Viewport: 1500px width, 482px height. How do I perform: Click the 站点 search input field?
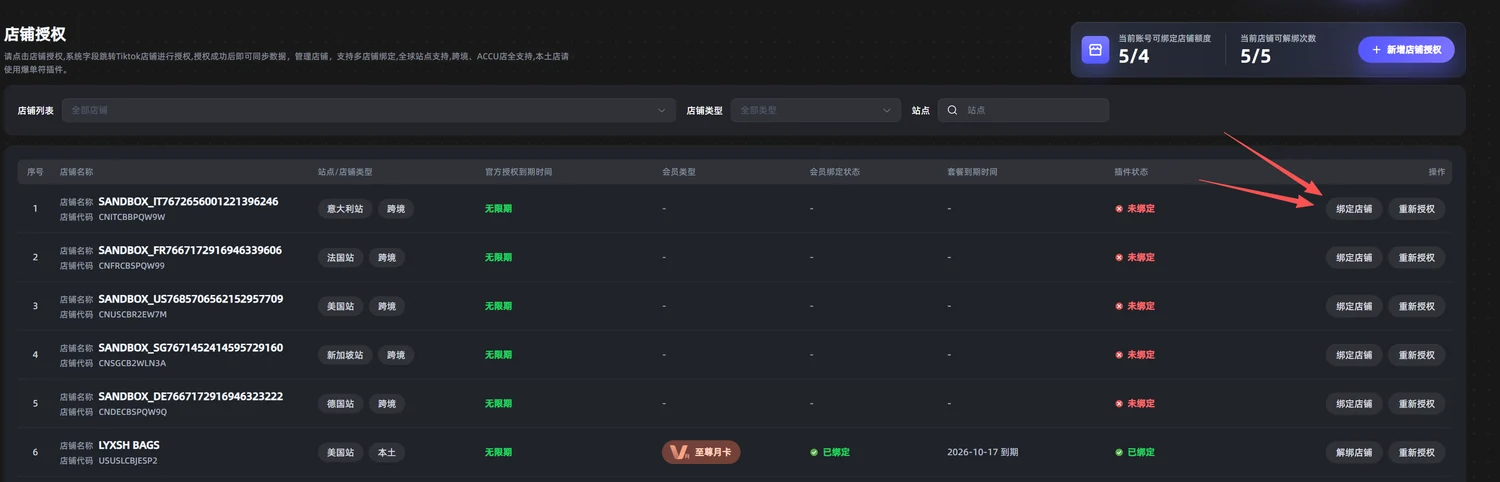click(1023, 110)
